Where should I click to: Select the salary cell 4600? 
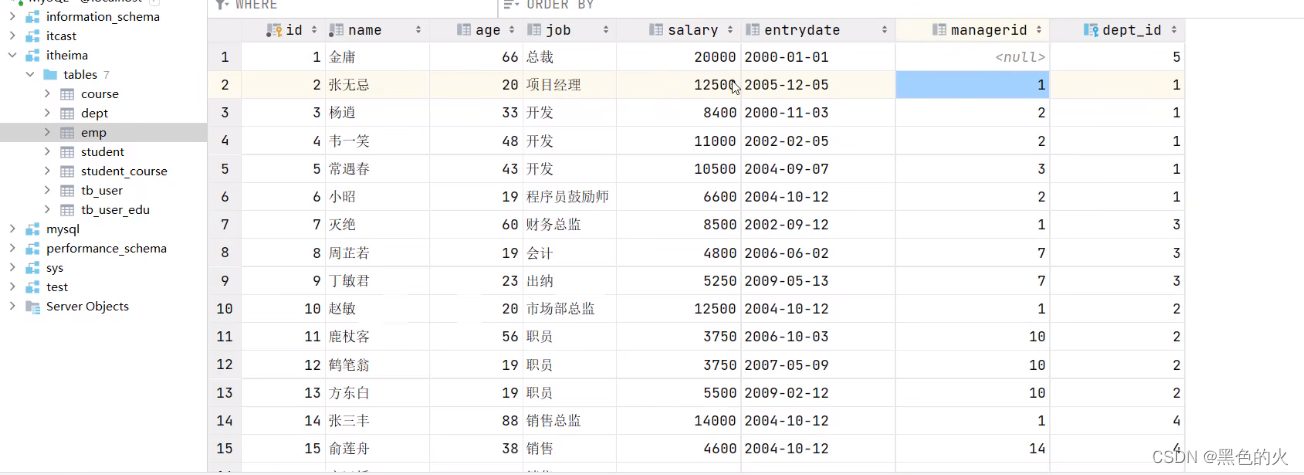point(679,449)
